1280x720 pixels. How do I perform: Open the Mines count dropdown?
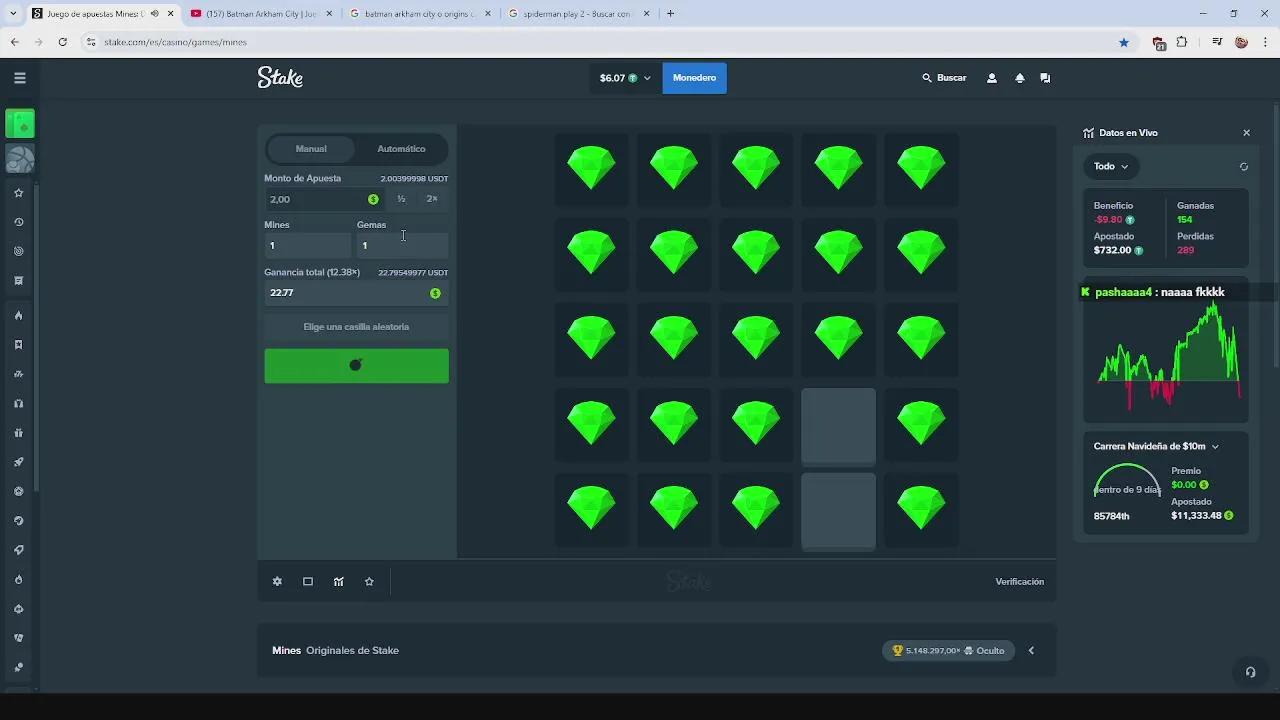pos(307,246)
